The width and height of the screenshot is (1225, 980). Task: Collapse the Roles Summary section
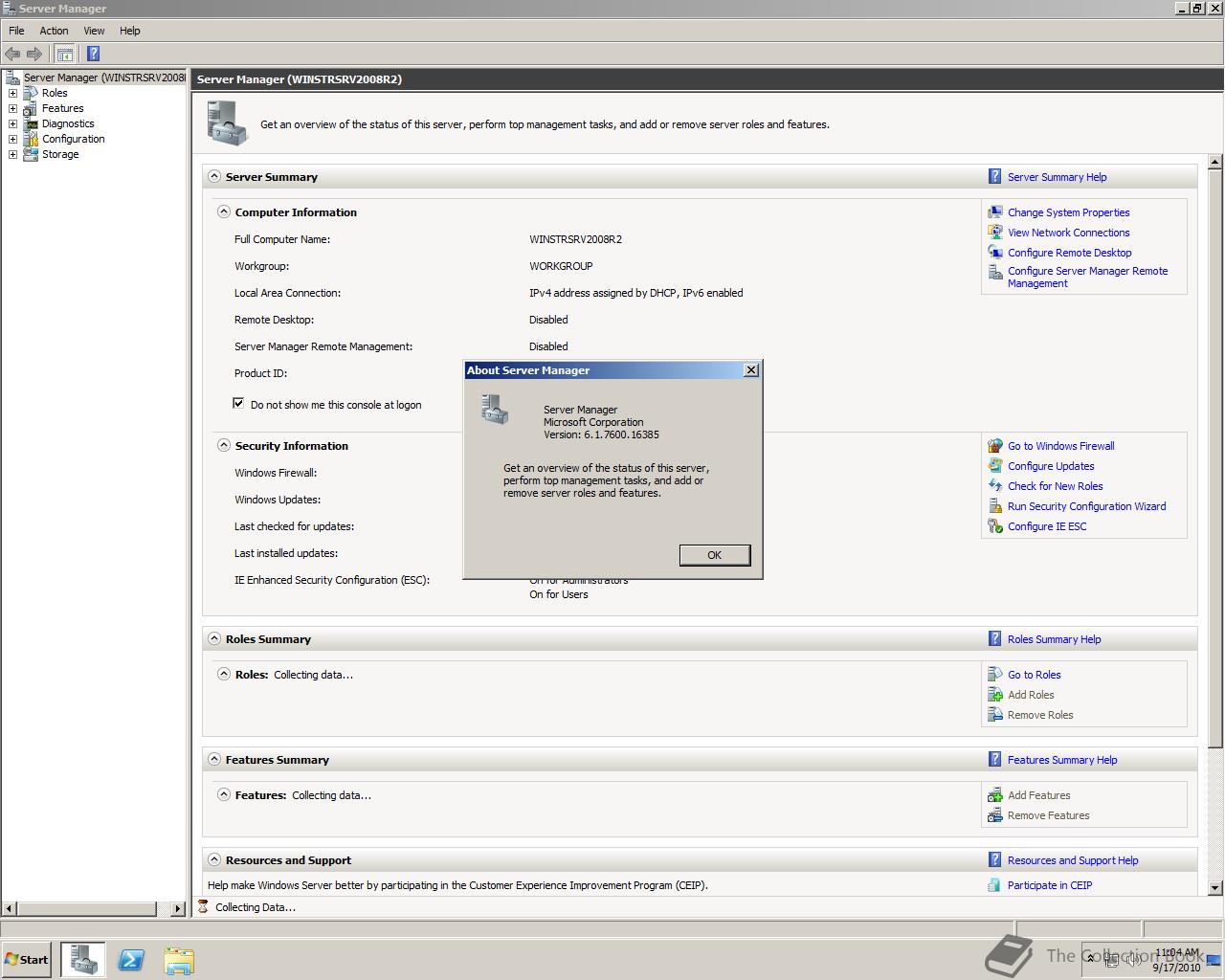click(214, 638)
